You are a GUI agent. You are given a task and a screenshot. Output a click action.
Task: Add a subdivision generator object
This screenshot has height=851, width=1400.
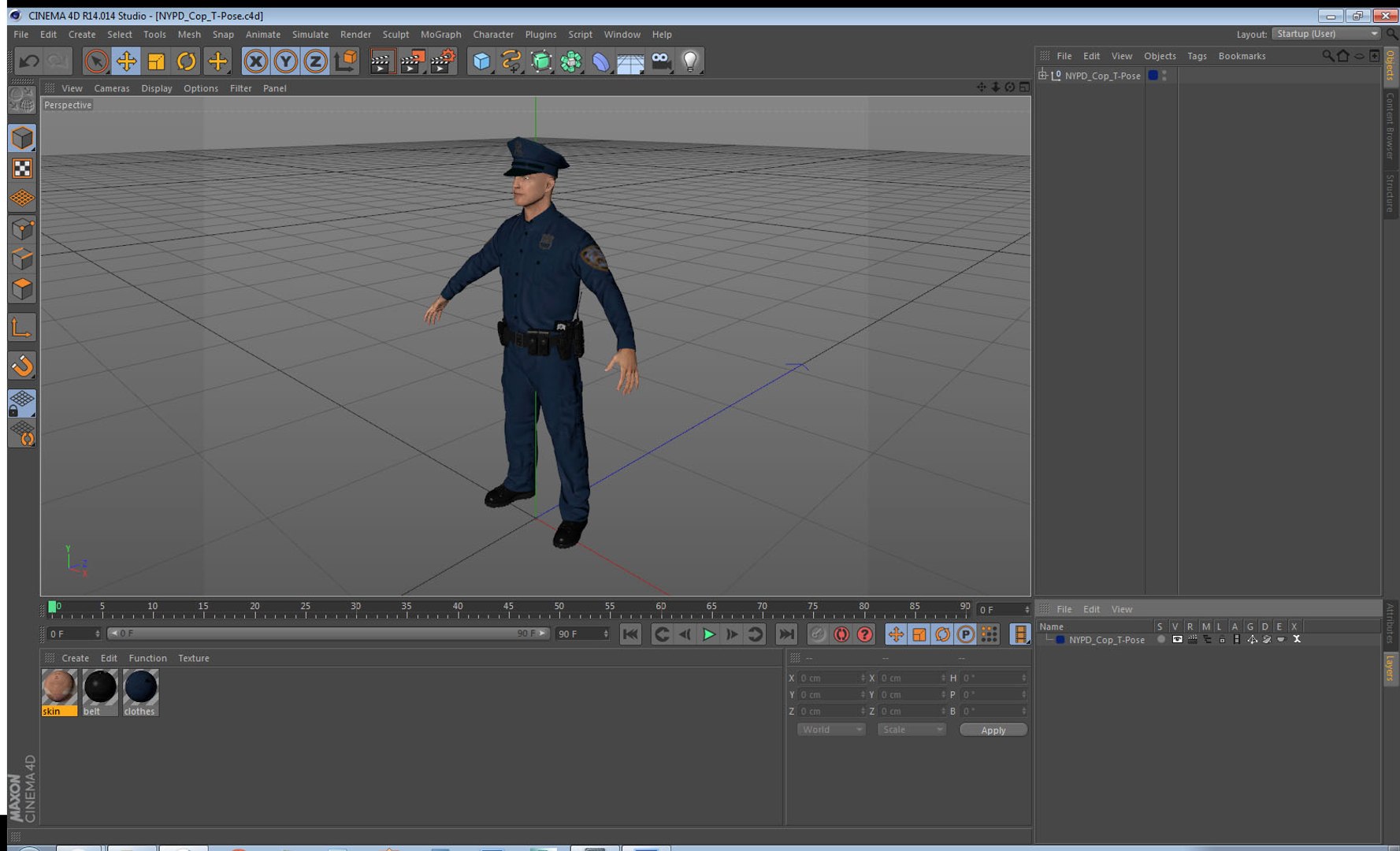point(540,61)
